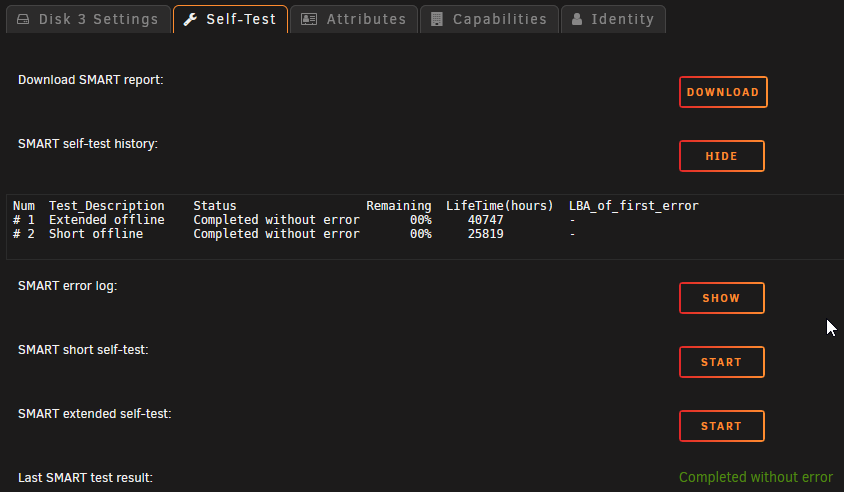Click the LifeTime hours value 40747
844x492 pixels.
(x=486, y=220)
